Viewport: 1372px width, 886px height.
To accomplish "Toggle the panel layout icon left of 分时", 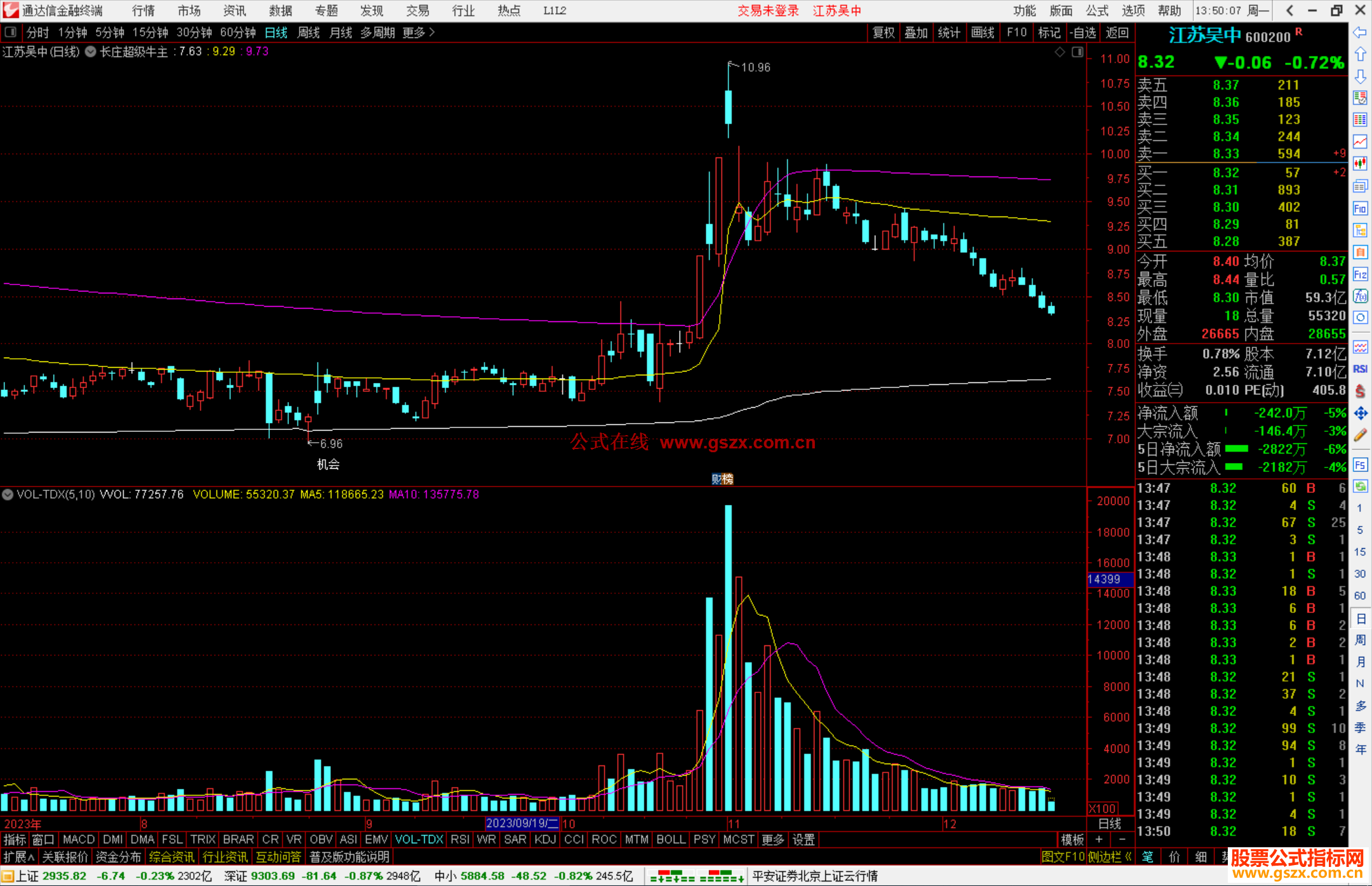I will coord(11,32).
